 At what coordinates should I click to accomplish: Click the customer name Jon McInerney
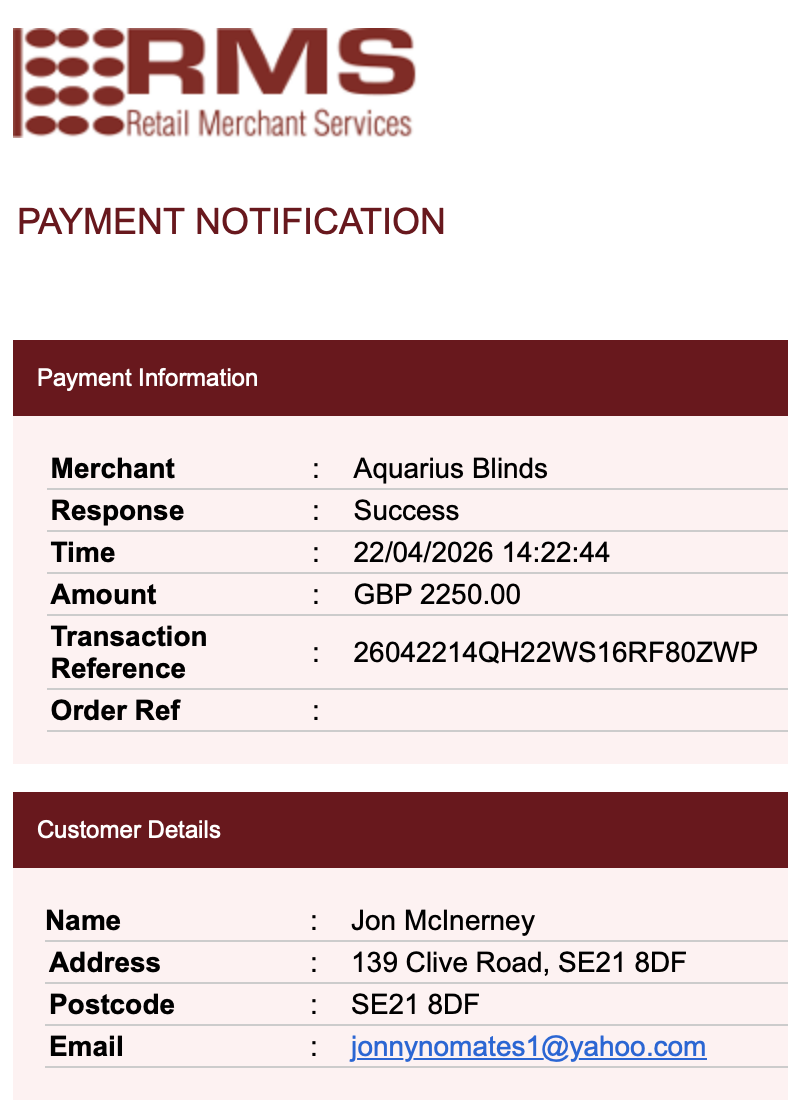[x=443, y=920]
